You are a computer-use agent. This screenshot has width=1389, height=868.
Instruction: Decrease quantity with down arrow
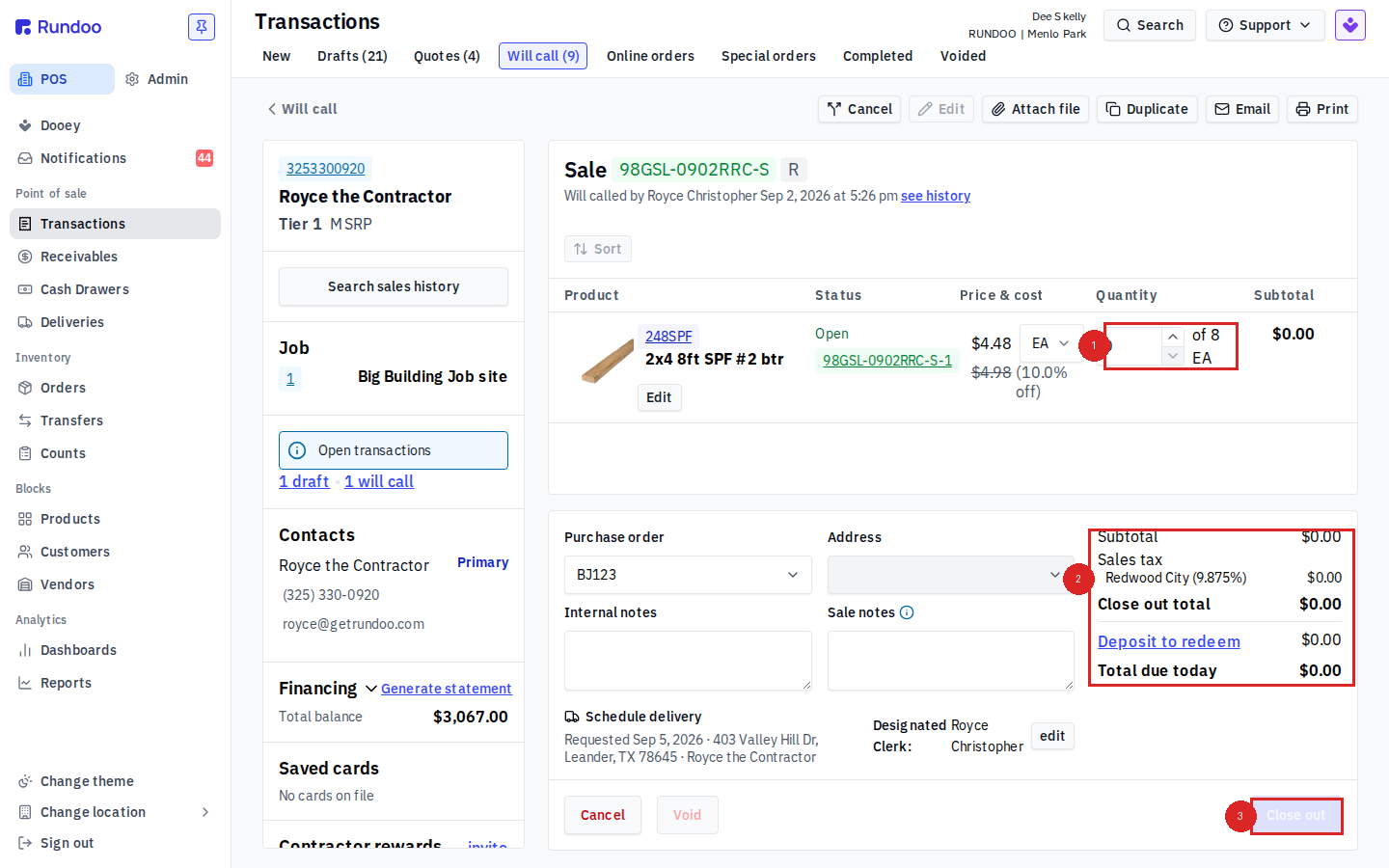[1172, 357]
